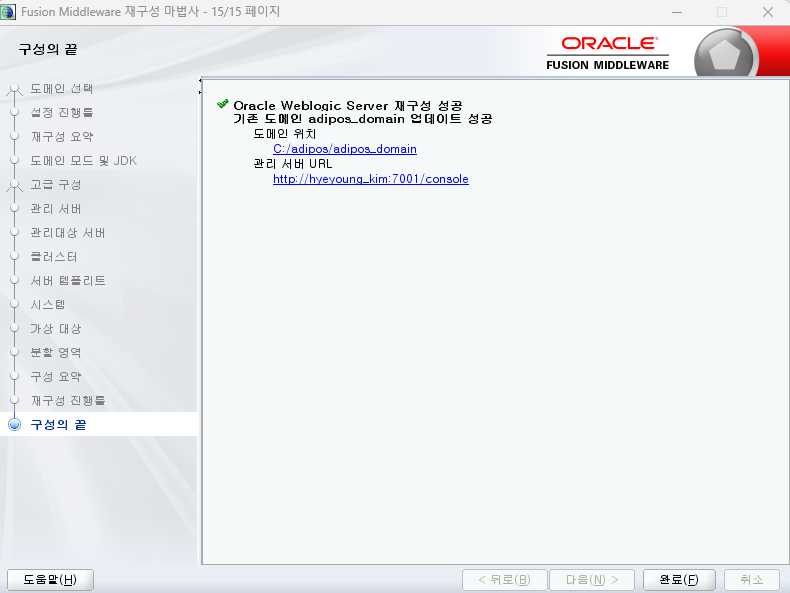This screenshot has width=790, height=593.
Task: Click the step circle next to 클러스터
Action: click(15, 257)
